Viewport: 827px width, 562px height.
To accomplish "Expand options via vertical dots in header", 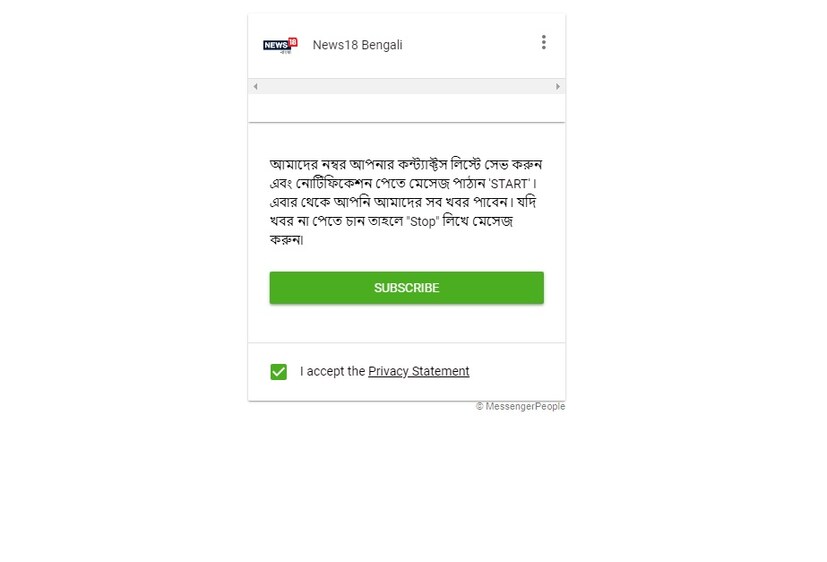I will [543, 42].
